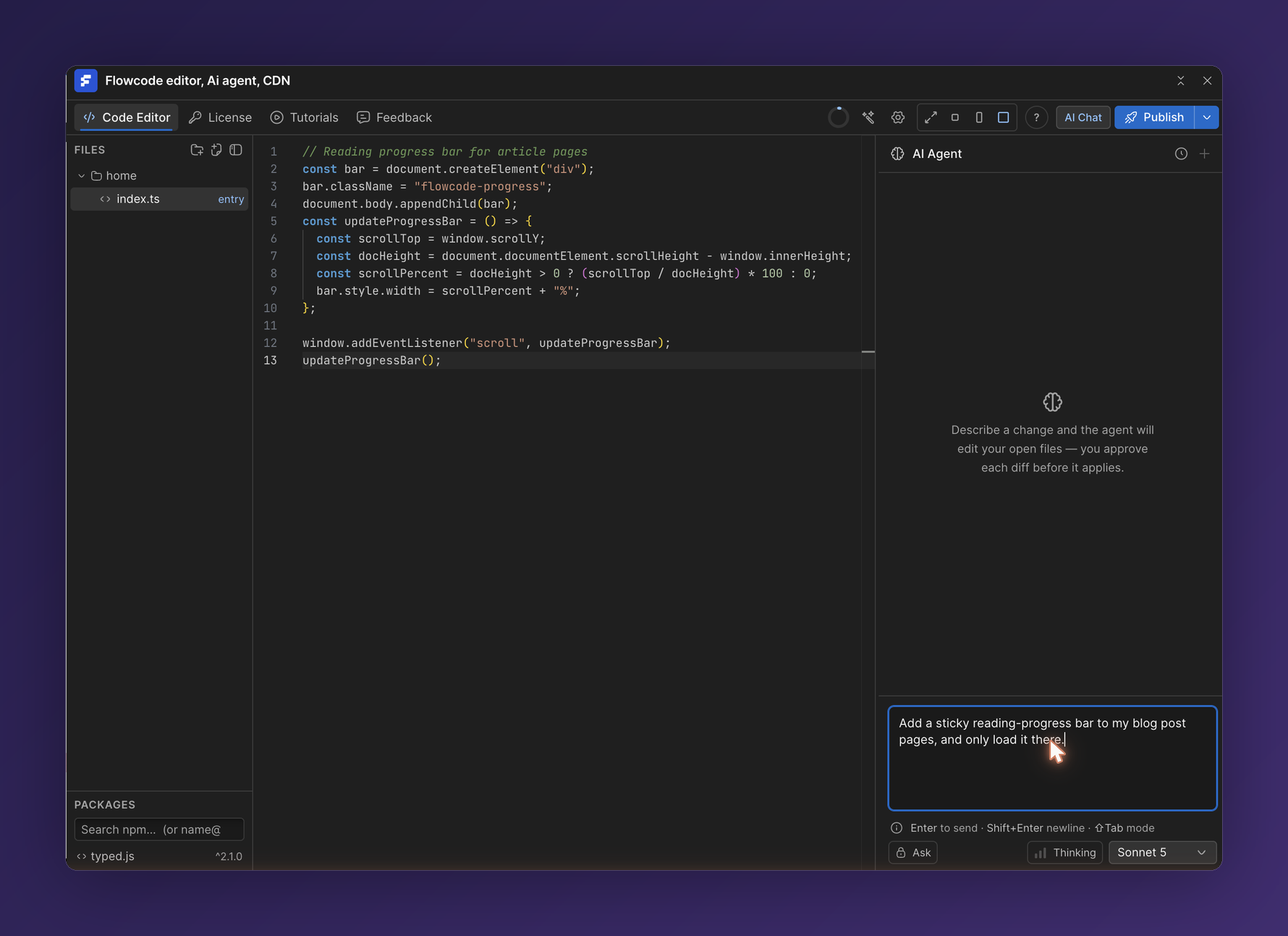Toggle the files sidebar panel icon

[x=236, y=150]
